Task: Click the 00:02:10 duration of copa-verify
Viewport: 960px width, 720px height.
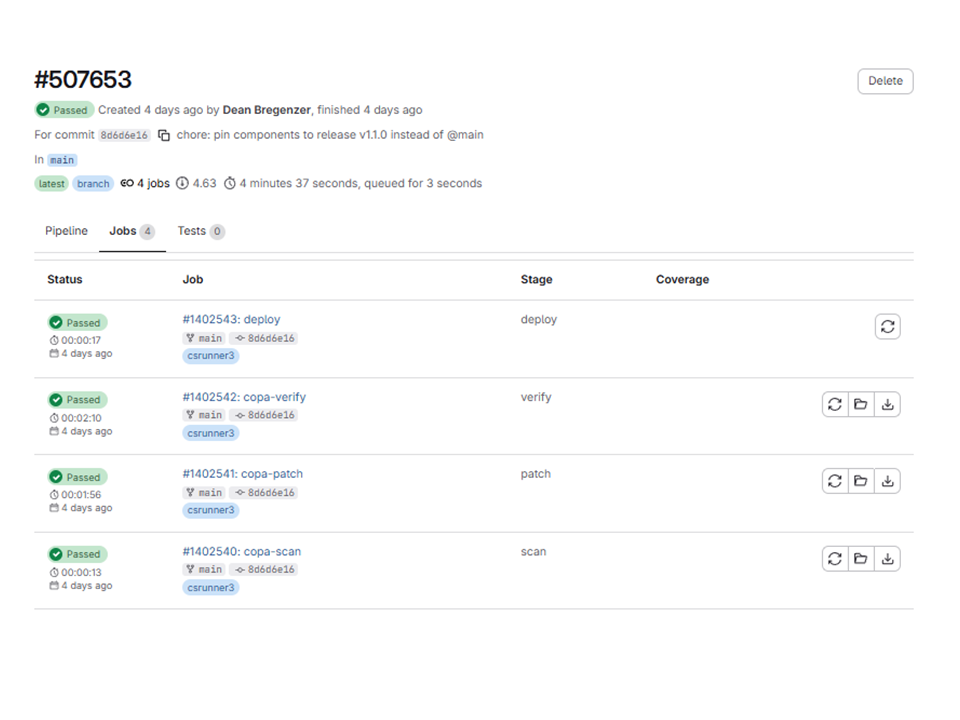Action: pyautogui.click(x=81, y=418)
